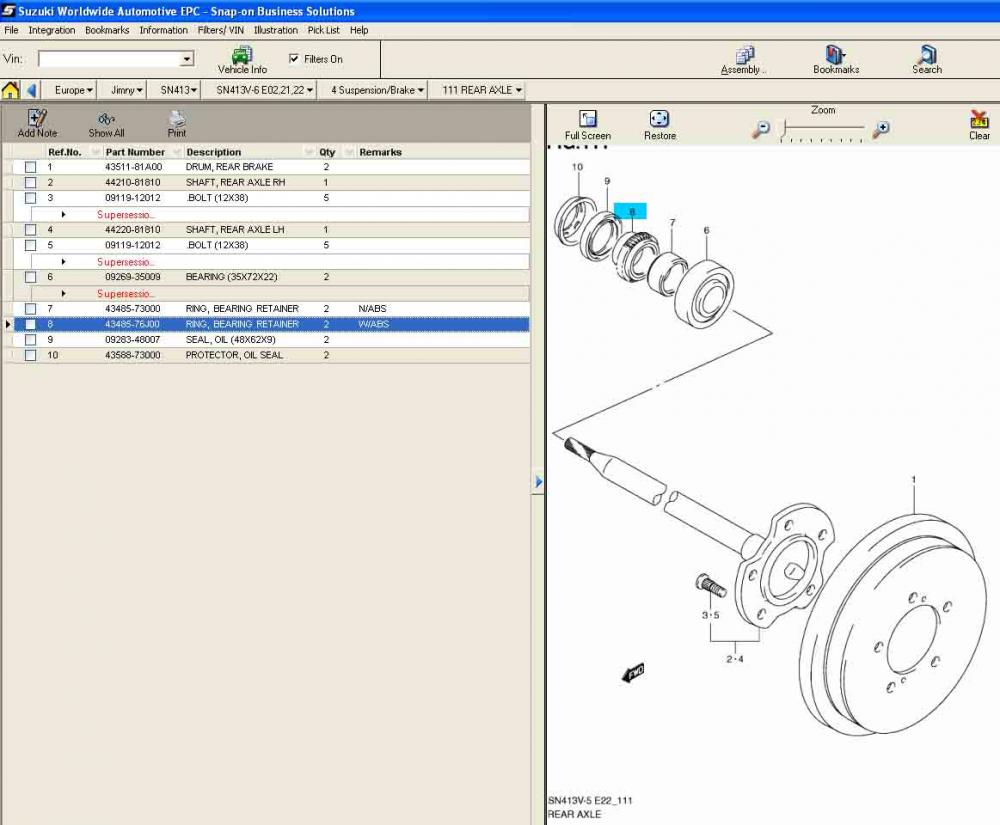The image size is (1000, 825).
Task: Print the parts list
Action: [177, 119]
